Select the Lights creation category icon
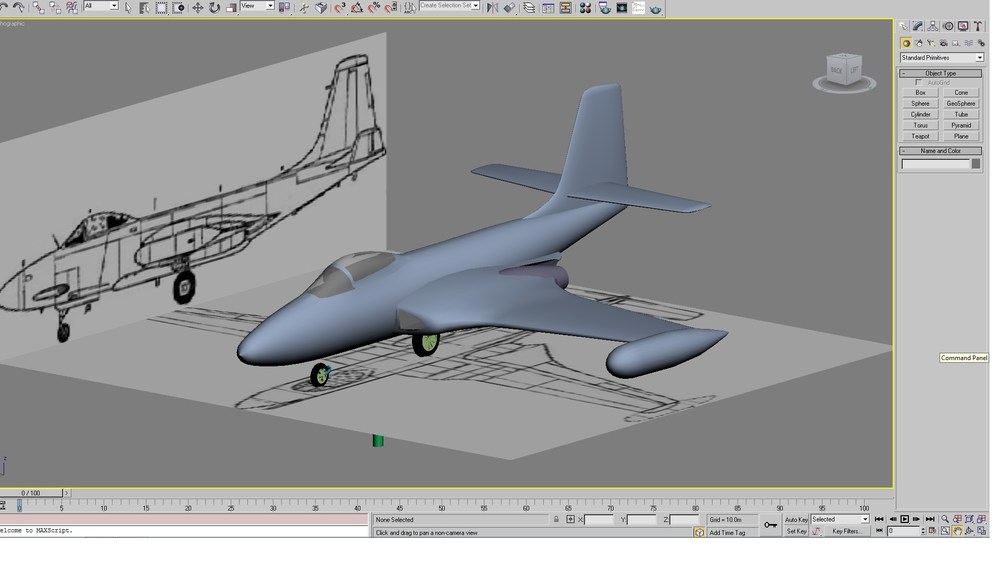The height and width of the screenshot is (562, 1000). pyautogui.click(x=931, y=43)
